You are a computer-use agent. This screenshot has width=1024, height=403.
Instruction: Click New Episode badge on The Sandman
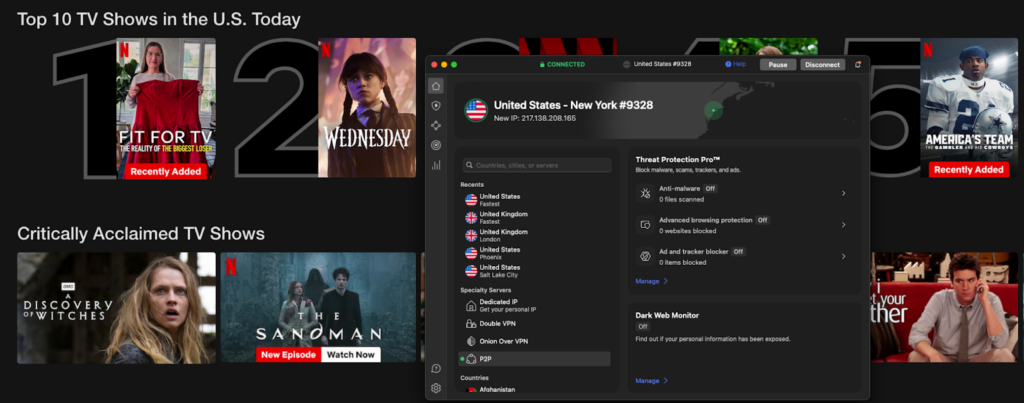coord(289,355)
